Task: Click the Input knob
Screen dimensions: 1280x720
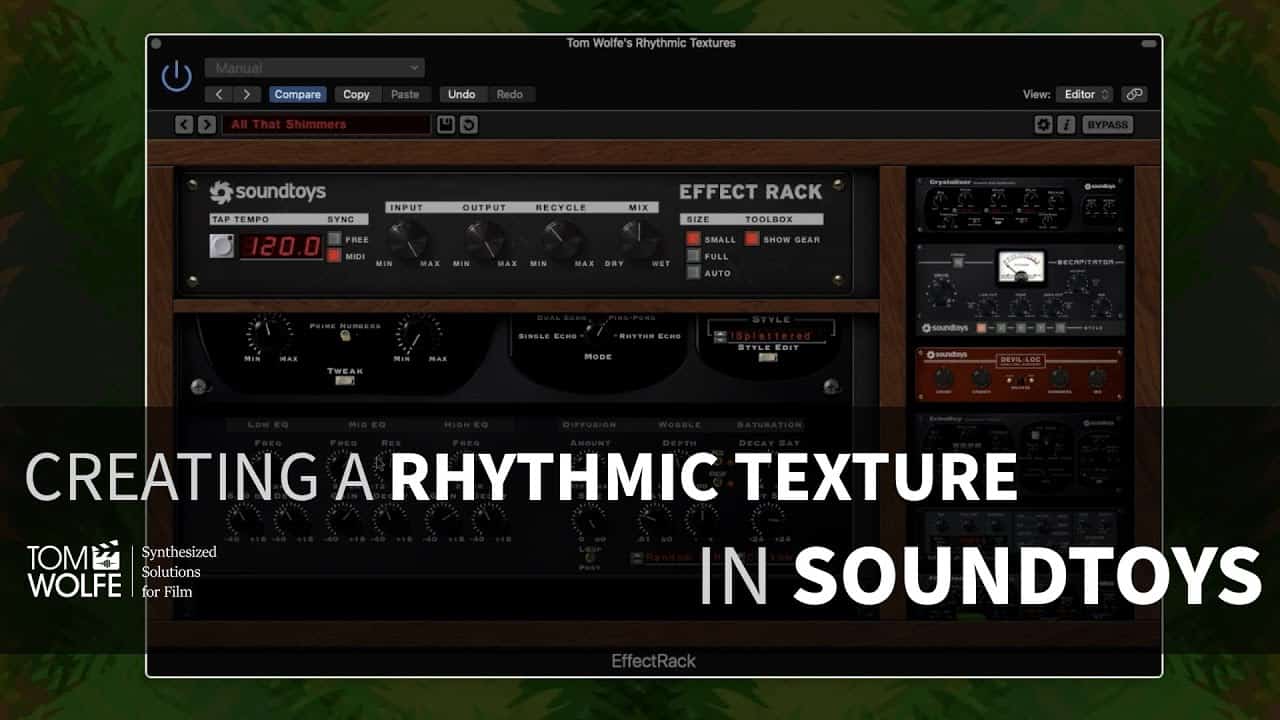Action: point(406,238)
